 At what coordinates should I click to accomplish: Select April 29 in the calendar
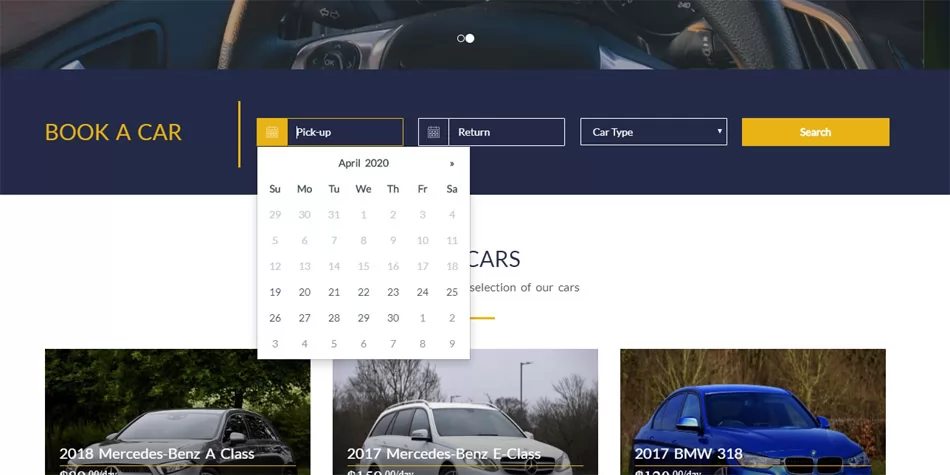[364, 318]
